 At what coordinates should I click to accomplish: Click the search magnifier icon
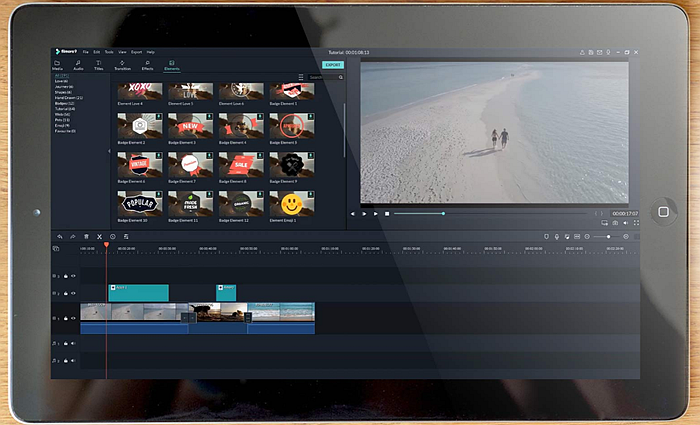(x=341, y=77)
